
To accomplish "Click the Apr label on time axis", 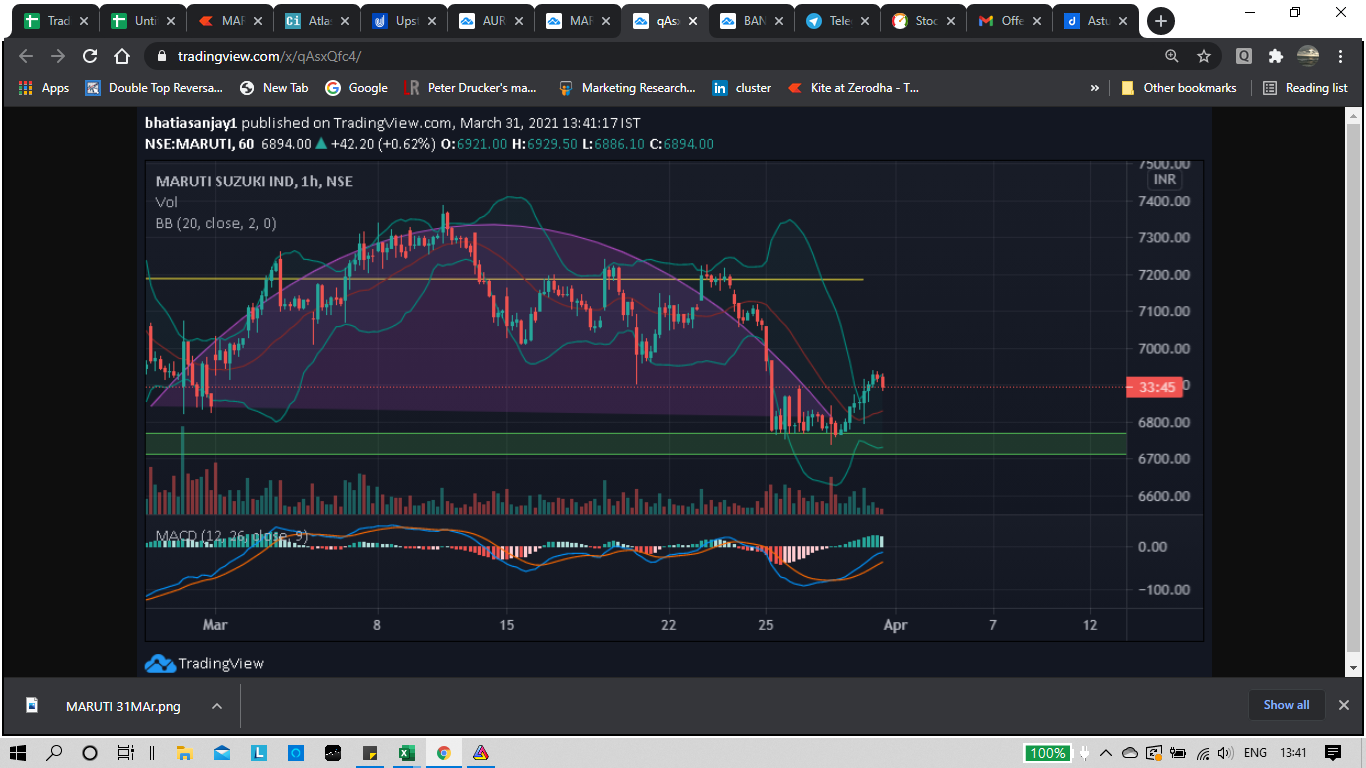I will click(x=895, y=625).
